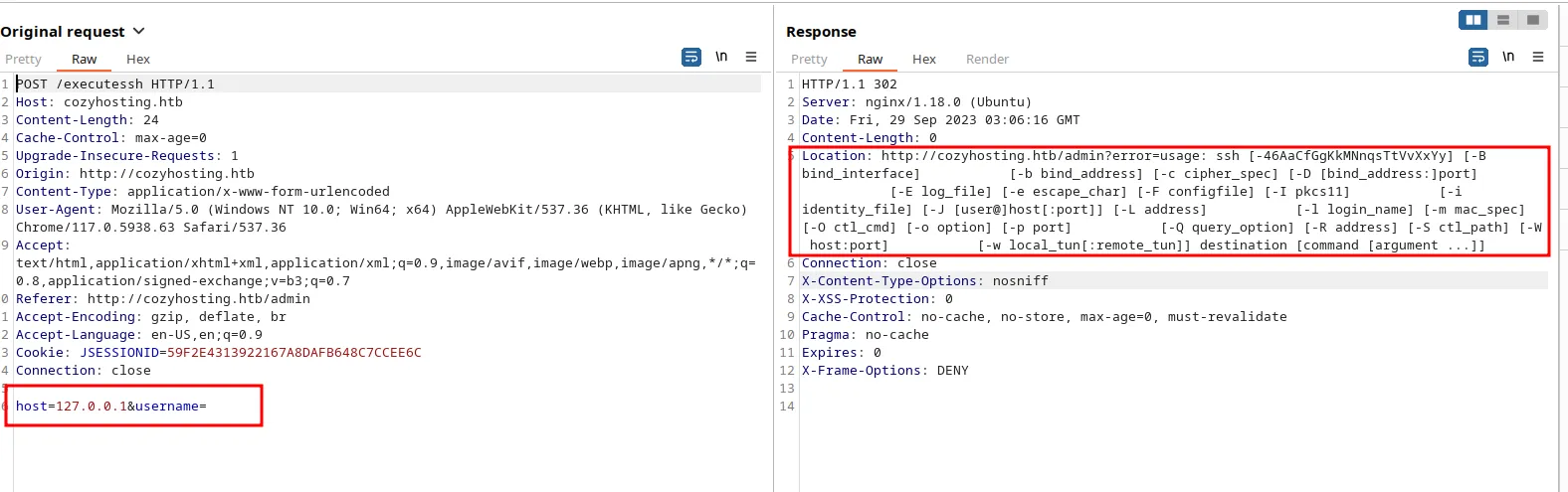Toggle word wrap in the request pane
Image resolution: width=1568 pixels, height=492 pixels.
691,58
